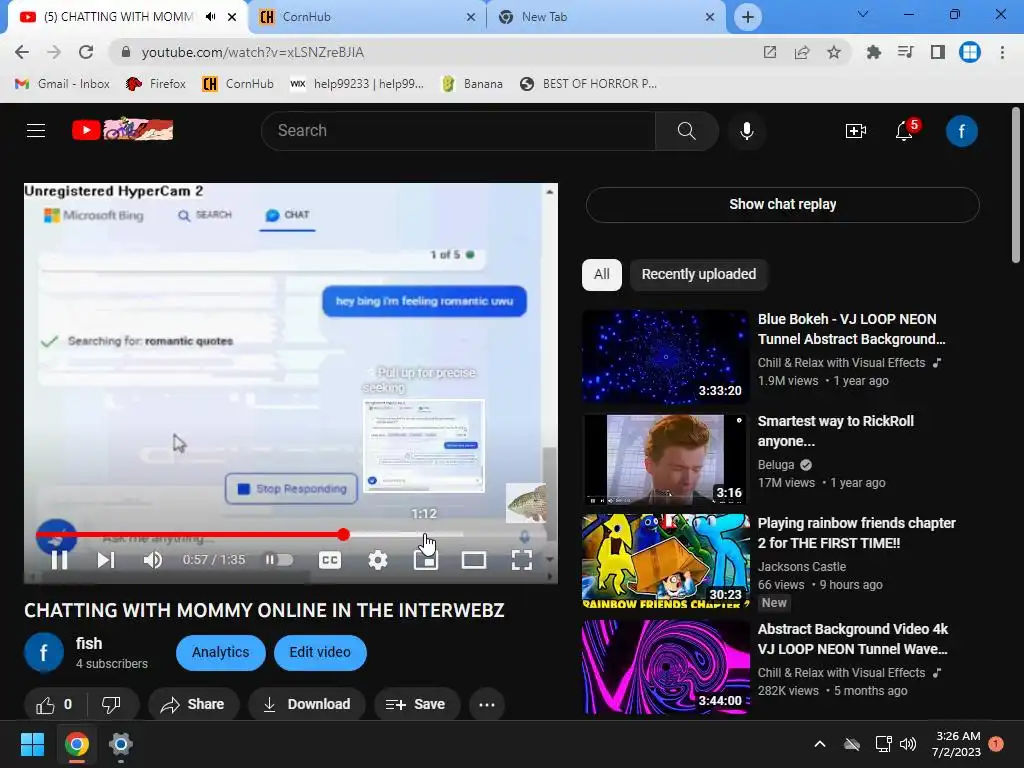Click the address bar URL
The image size is (1024, 768).
[x=253, y=52]
